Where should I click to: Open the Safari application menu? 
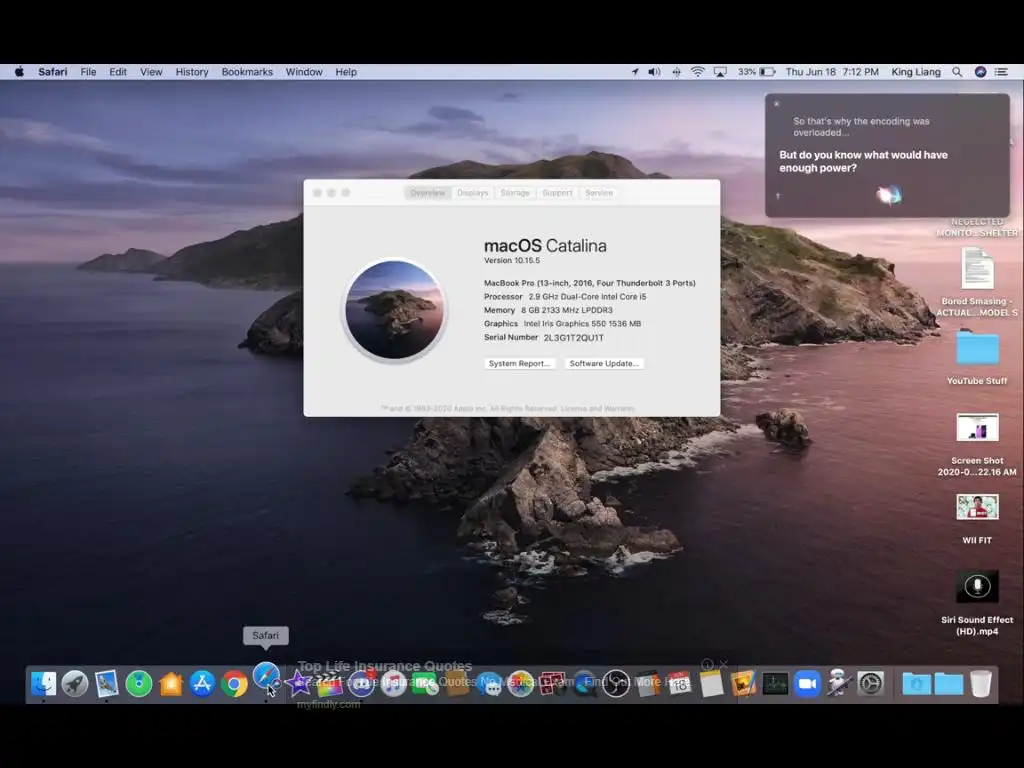[52, 72]
